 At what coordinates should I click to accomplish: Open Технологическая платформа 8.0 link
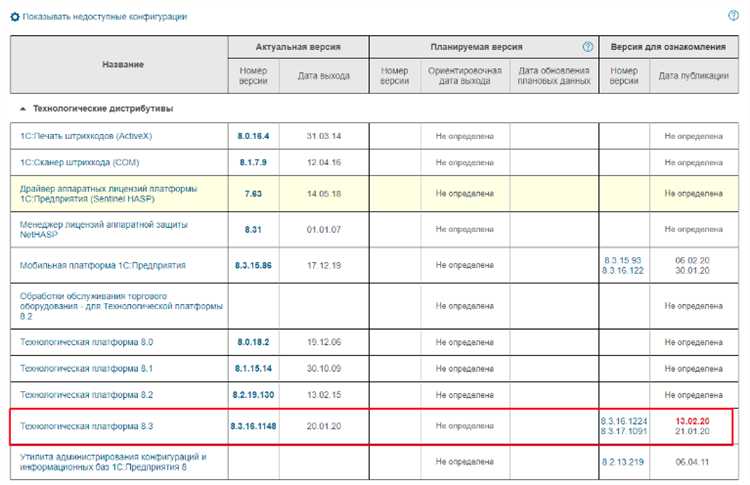click(x=86, y=342)
